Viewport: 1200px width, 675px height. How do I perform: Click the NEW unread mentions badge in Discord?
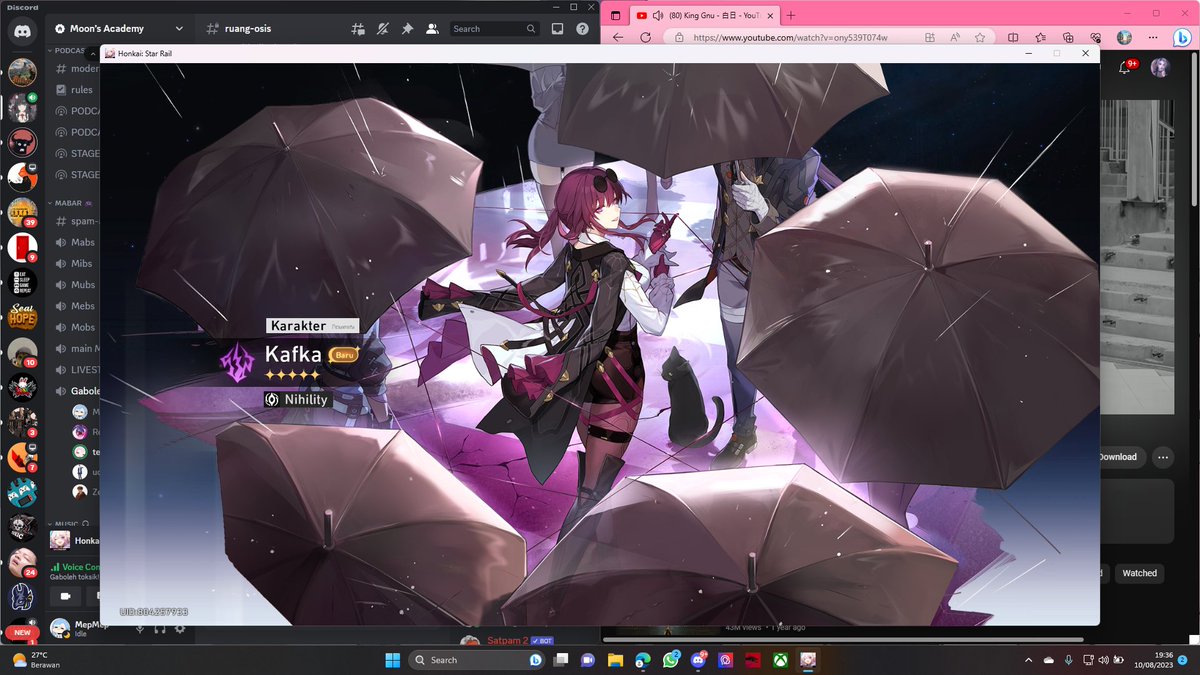pos(21,633)
